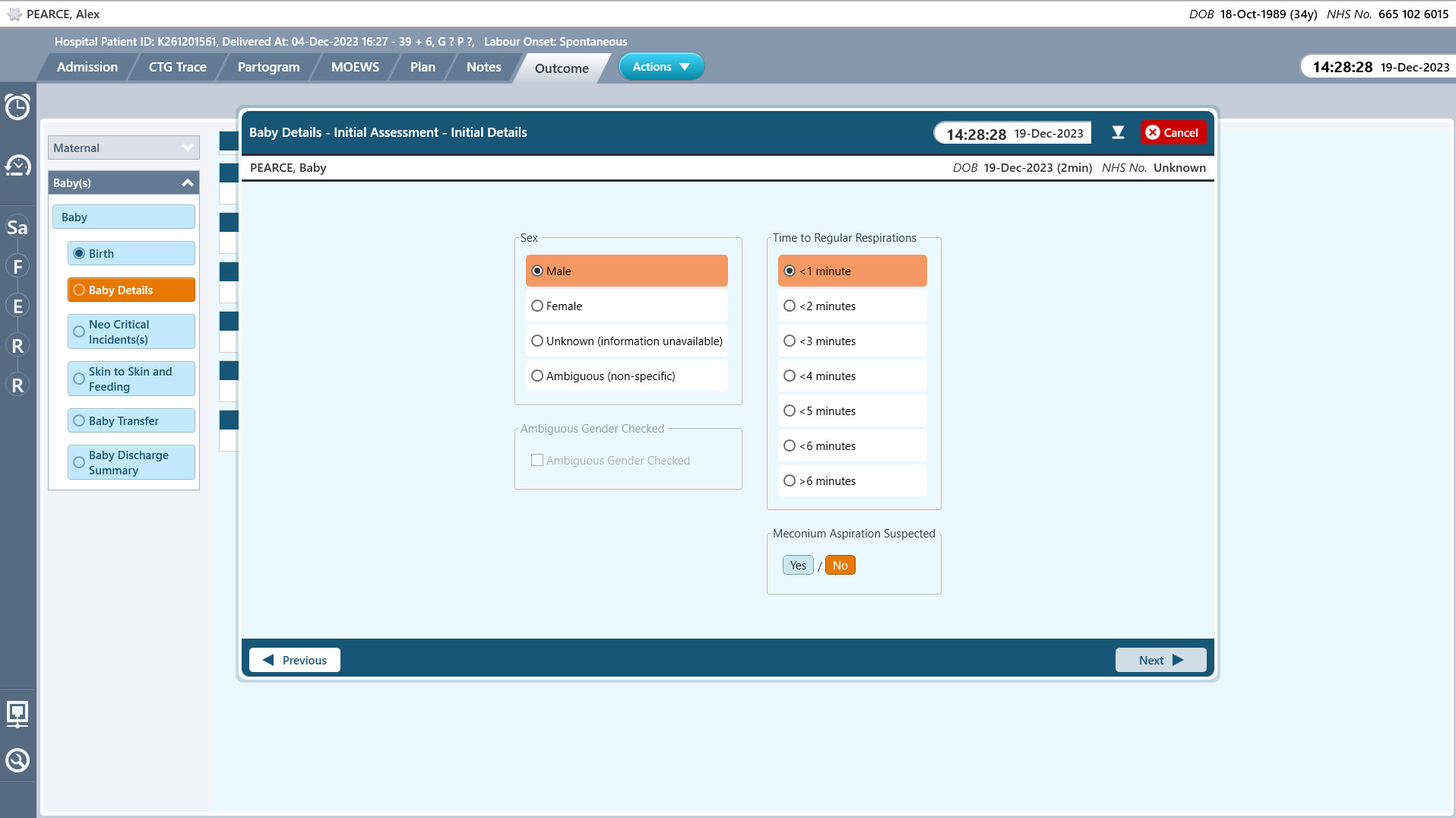Choose <1 minute regular respirations
Viewport: 1456px width, 818px height.
click(x=852, y=271)
